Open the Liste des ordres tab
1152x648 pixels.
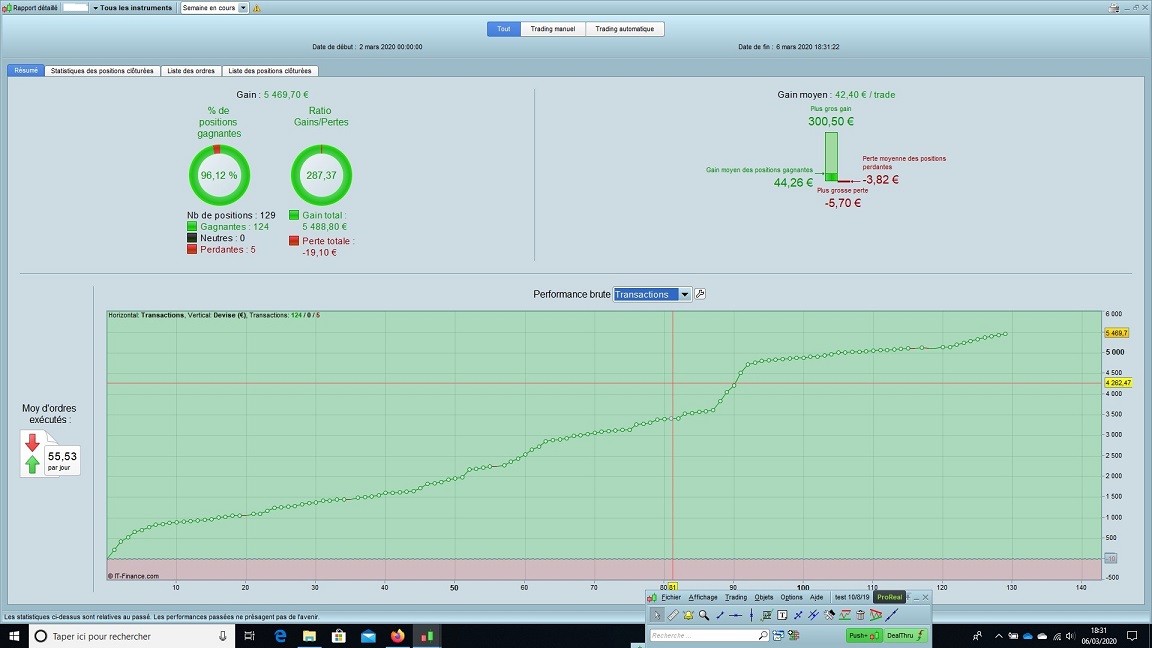[191, 71]
